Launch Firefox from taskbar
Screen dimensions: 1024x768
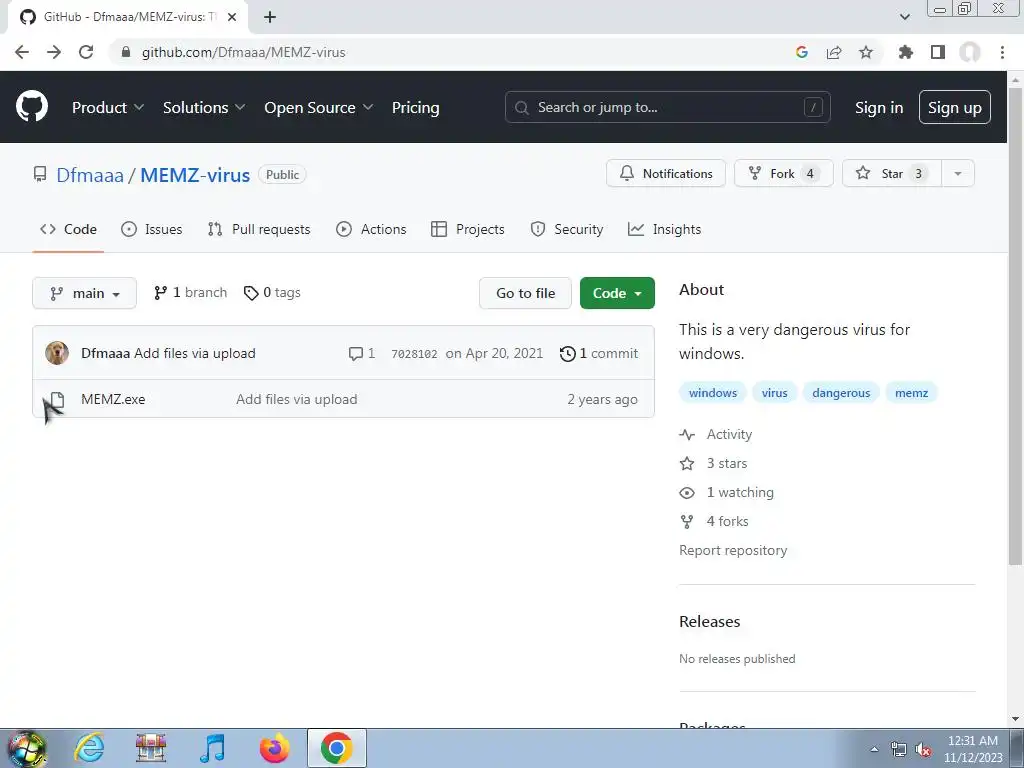(274, 748)
